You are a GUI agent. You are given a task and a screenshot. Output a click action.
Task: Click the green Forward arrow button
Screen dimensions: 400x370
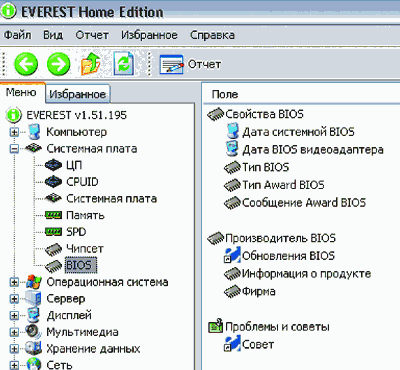[x=58, y=64]
